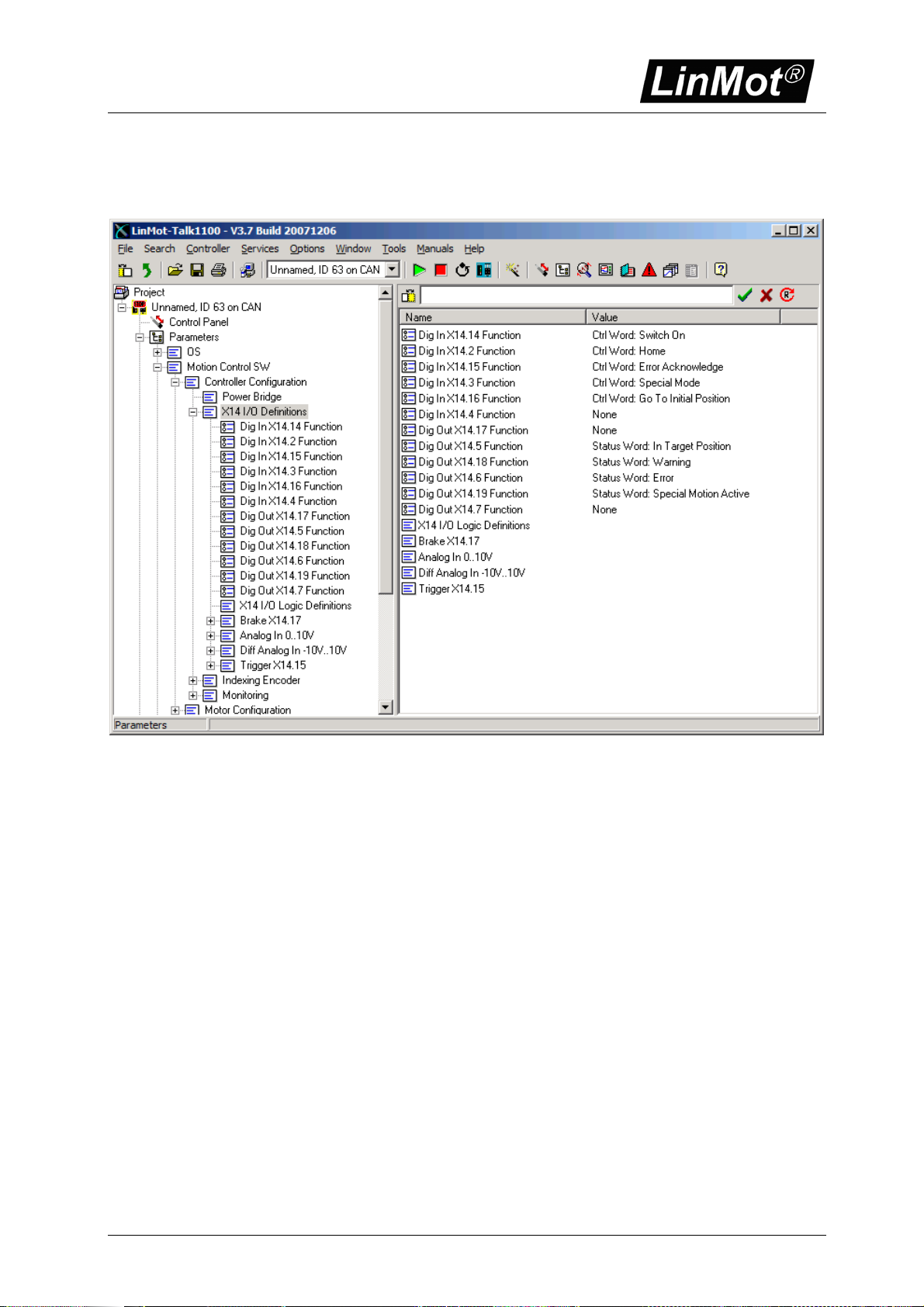Viewport: 924px width, 1307px height.
Task: Click the parameter value edit field
Action: point(576,295)
